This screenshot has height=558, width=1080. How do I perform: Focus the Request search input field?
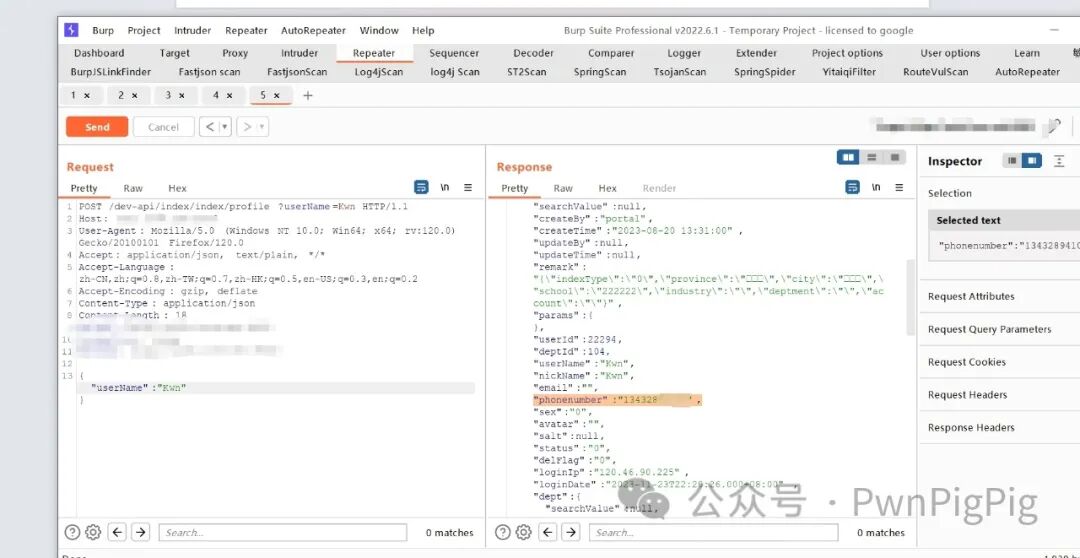282,532
